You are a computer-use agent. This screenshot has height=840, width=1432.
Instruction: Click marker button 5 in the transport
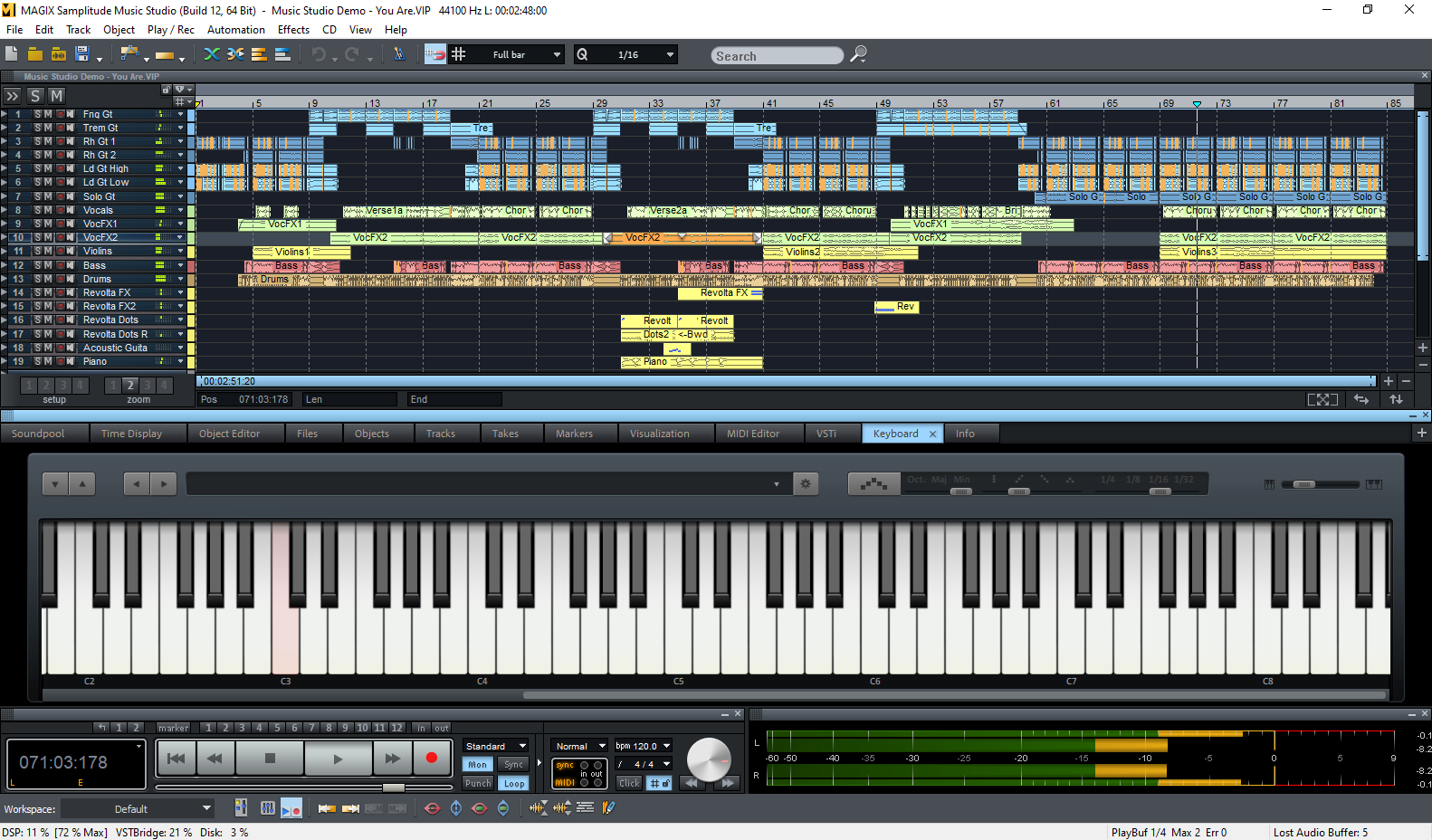277,728
